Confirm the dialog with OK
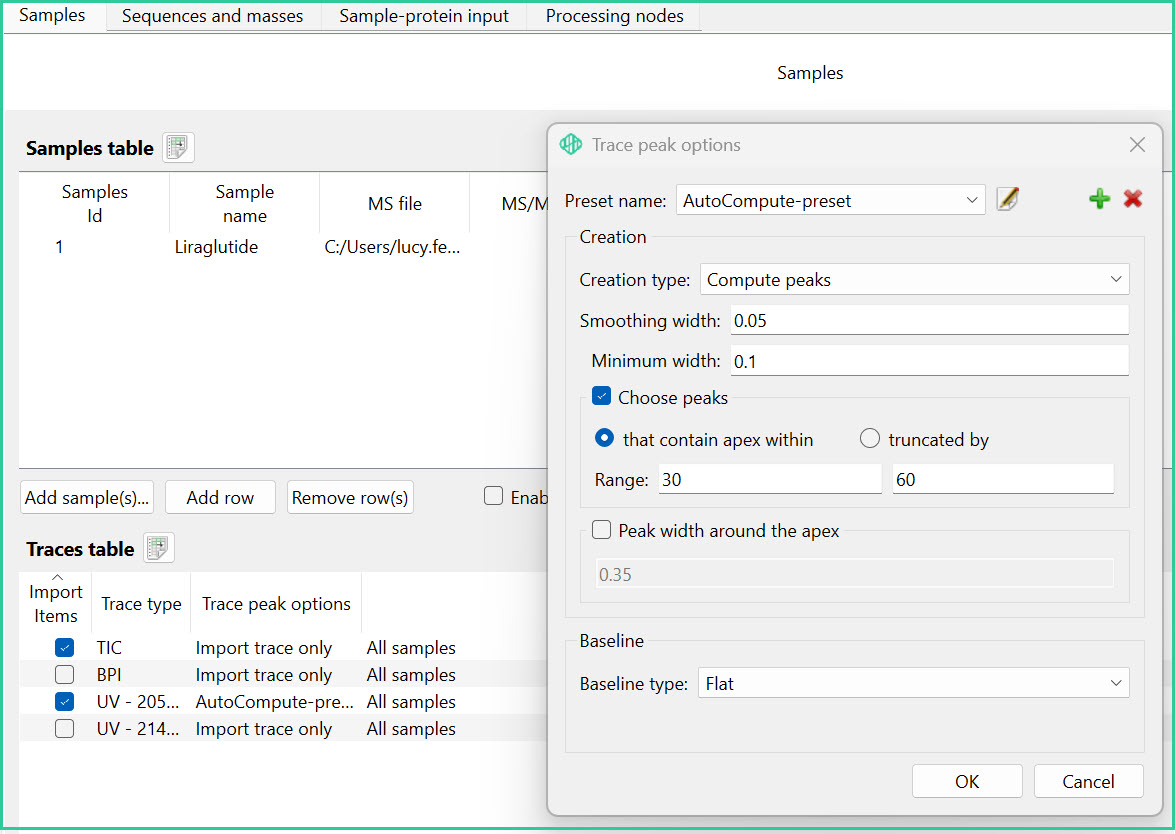 [x=967, y=782]
